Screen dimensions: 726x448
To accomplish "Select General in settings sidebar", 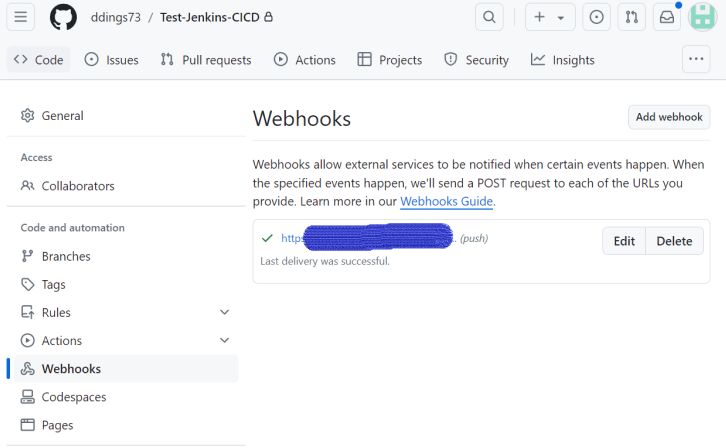I will pos(126,116).
